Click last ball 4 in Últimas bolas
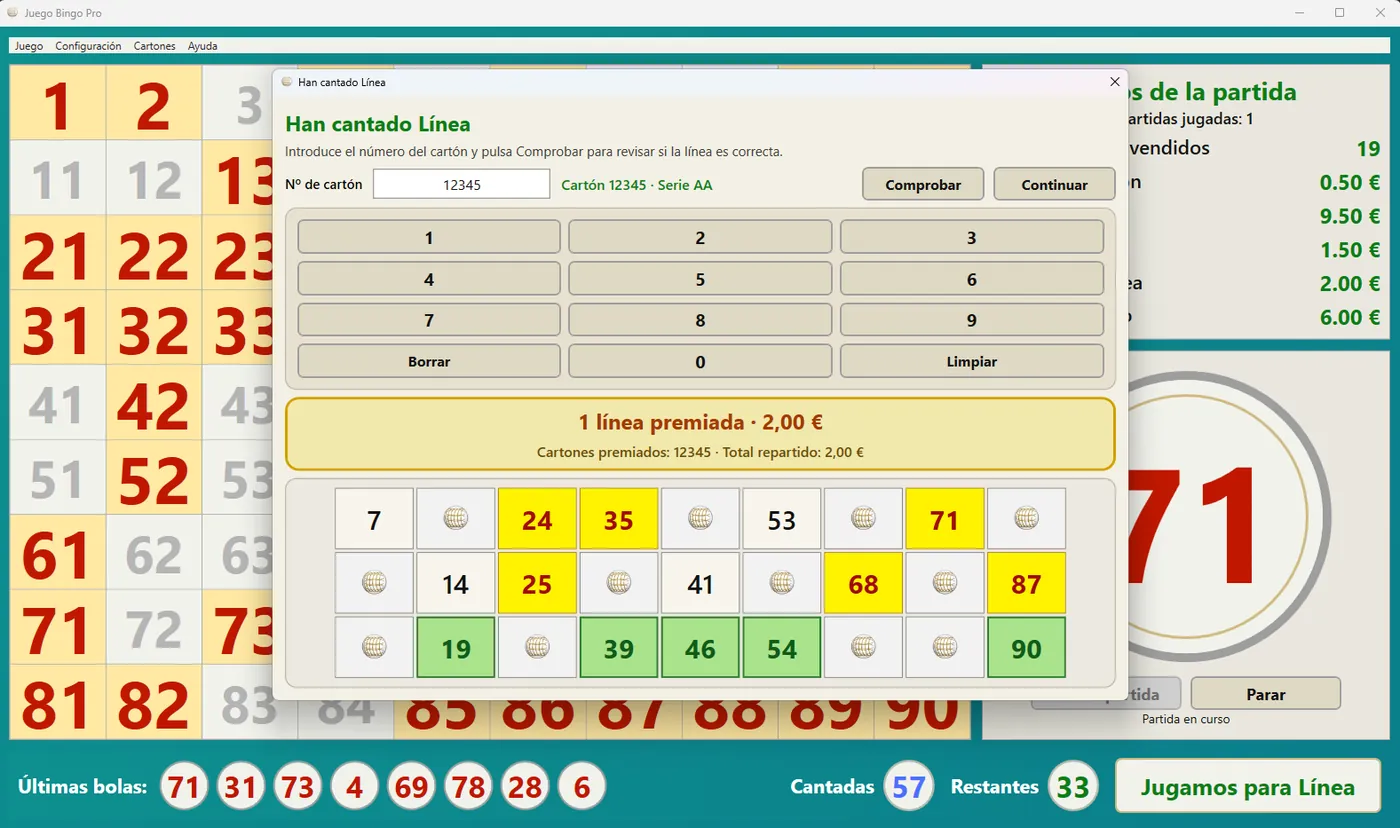Viewport: 1400px width, 828px height. point(354,787)
